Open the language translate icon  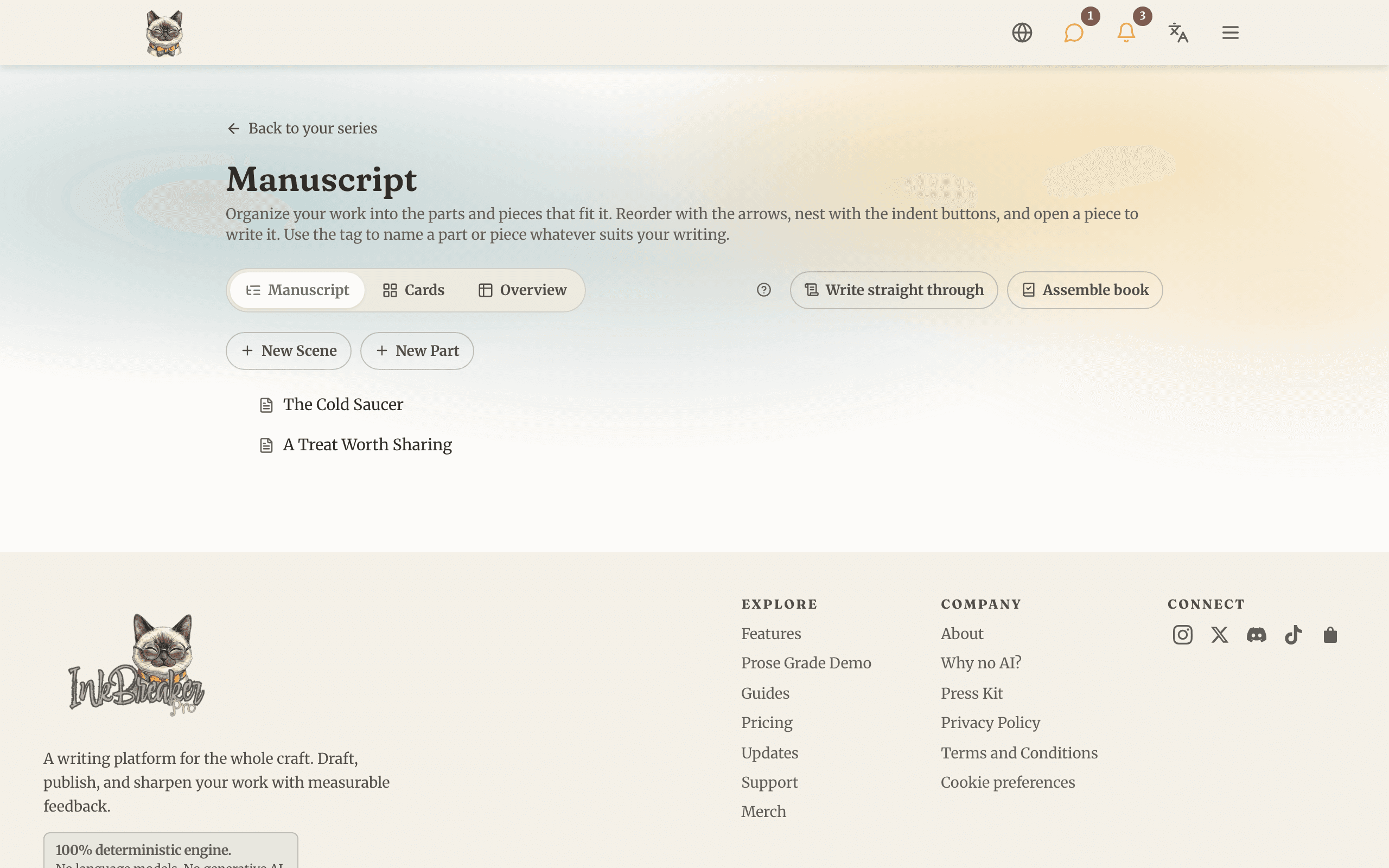coord(1178,33)
